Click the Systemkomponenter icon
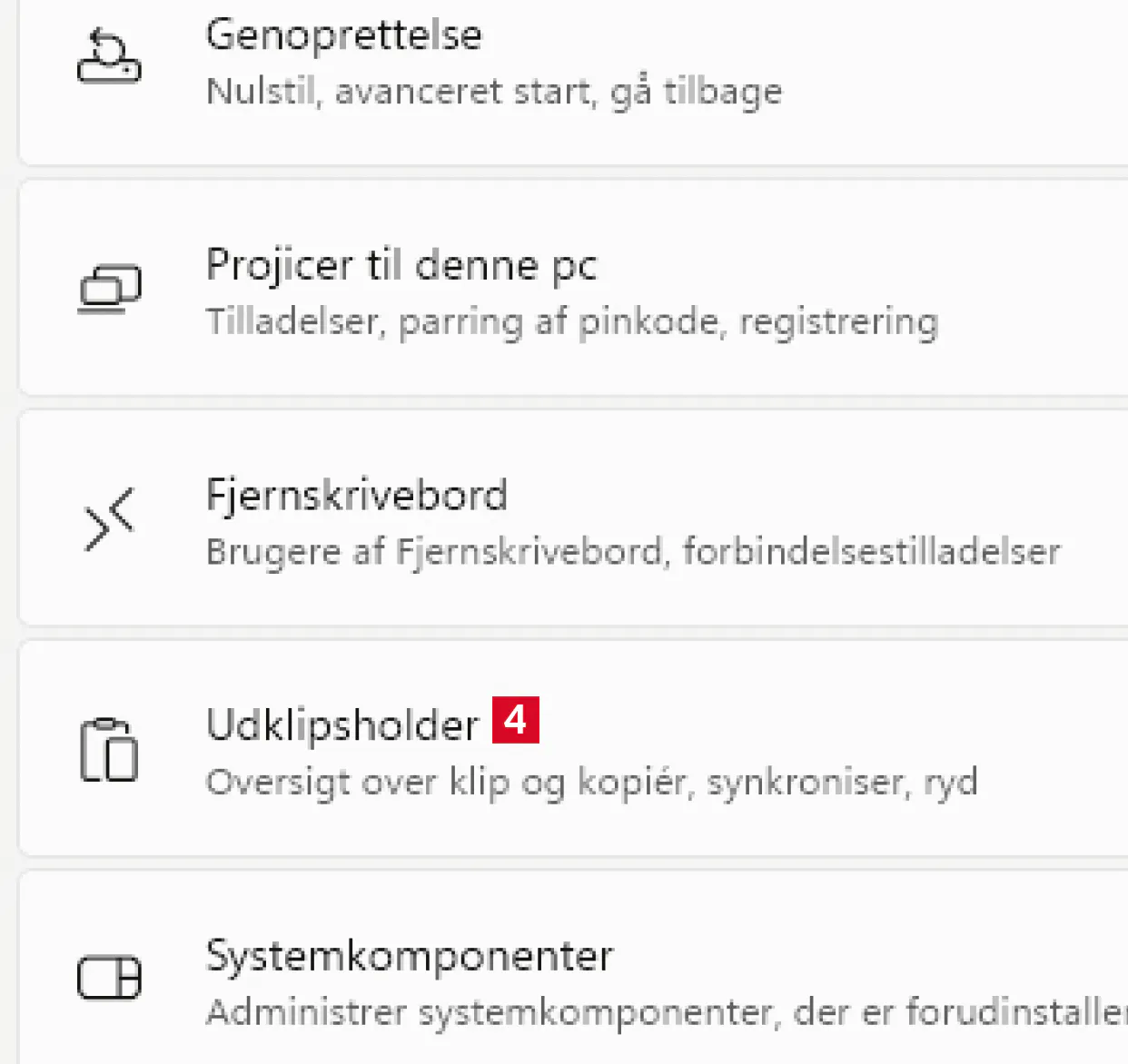This screenshot has width=1128, height=1064. 109,978
